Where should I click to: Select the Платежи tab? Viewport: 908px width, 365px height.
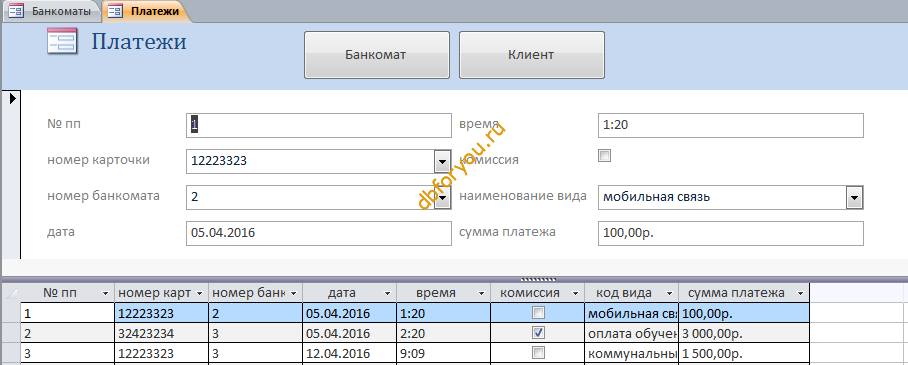(x=147, y=11)
